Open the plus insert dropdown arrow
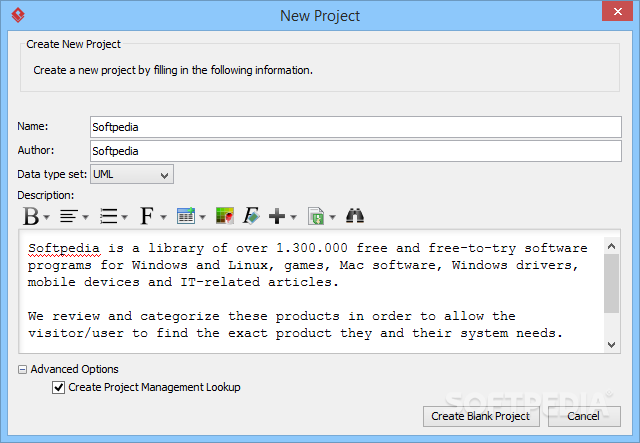 293,217
